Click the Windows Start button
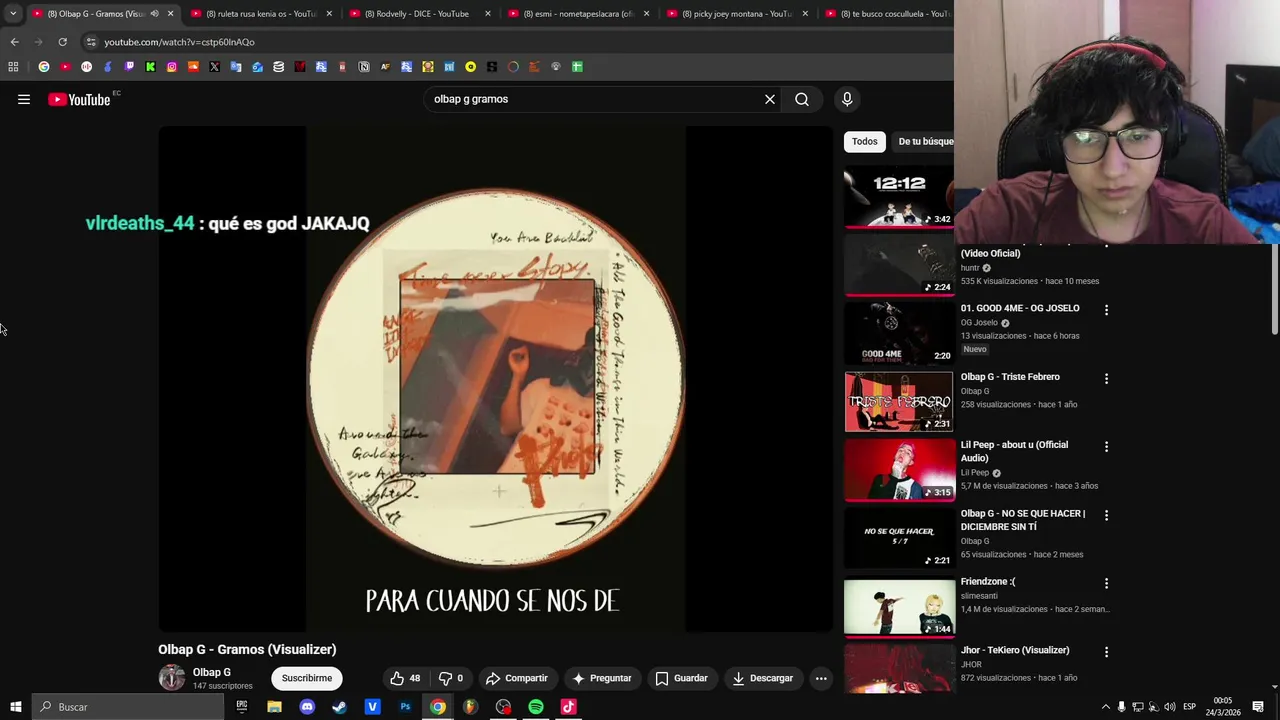 tap(15, 707)
